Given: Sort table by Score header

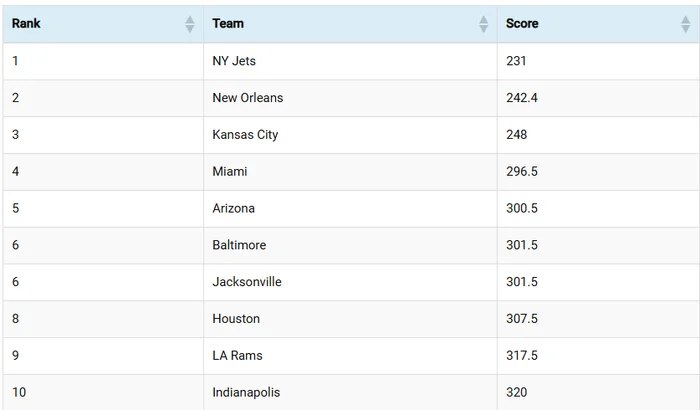Looking at the screenshot, I should coord(522,24).
